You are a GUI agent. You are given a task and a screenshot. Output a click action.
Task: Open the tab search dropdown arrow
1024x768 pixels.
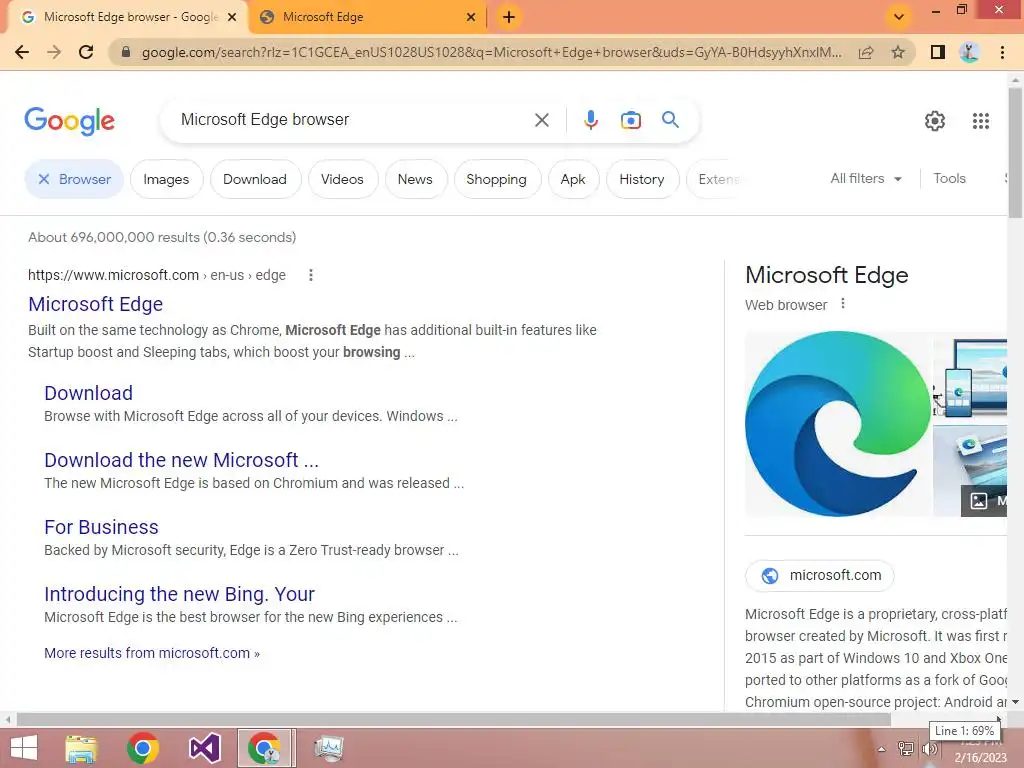(899, 17)
